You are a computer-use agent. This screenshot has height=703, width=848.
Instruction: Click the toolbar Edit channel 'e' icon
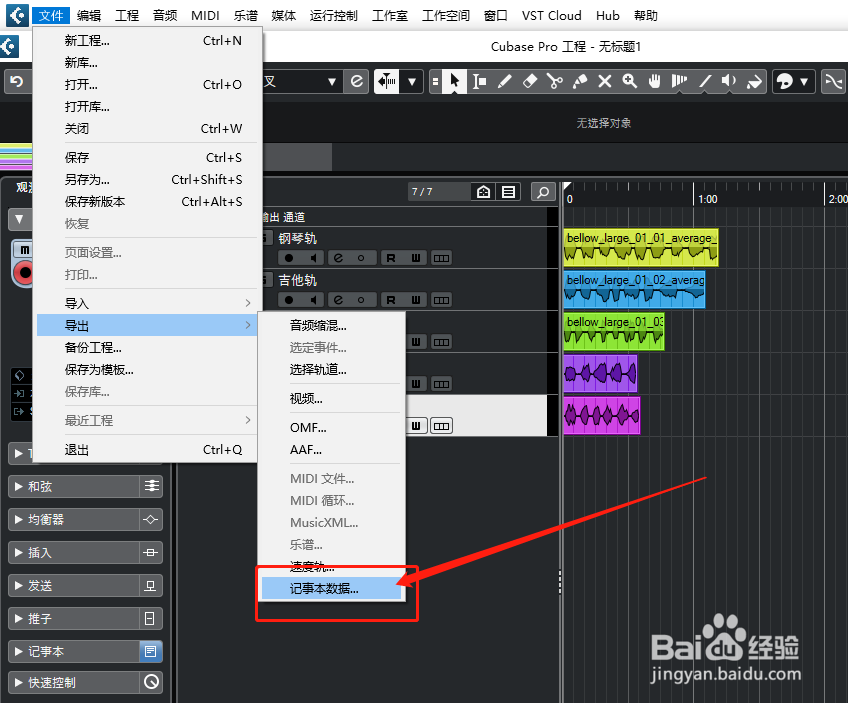point(357,82)
